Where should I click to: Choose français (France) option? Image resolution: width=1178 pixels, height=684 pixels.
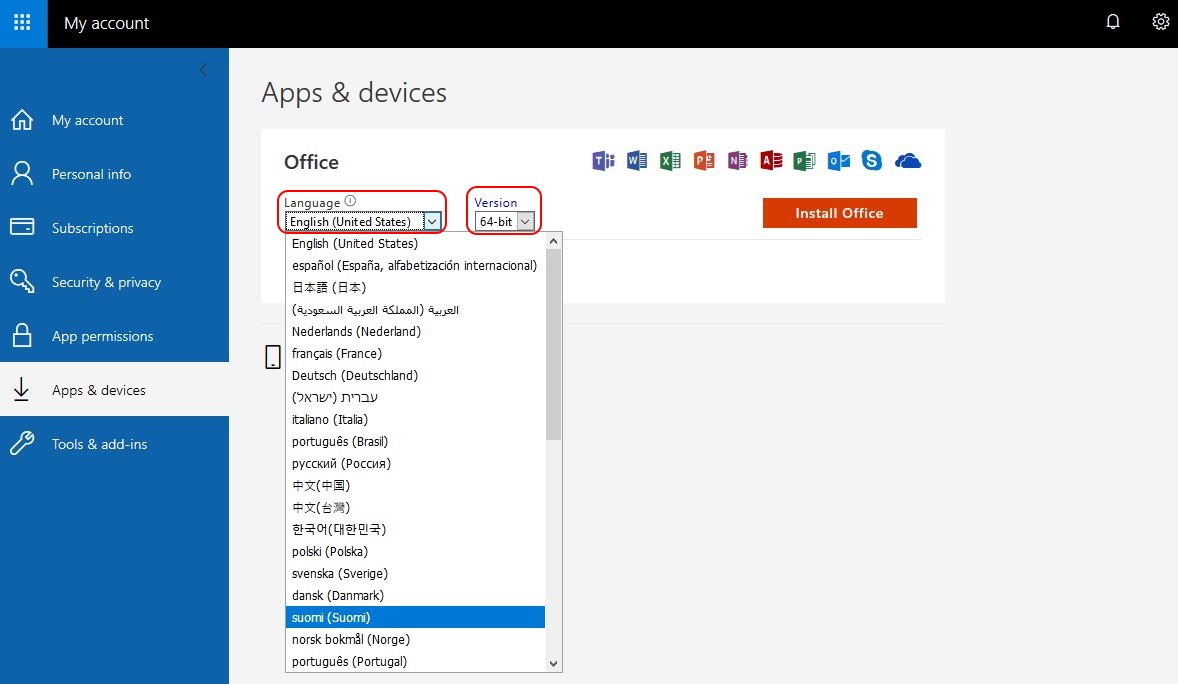pos(415,353)
